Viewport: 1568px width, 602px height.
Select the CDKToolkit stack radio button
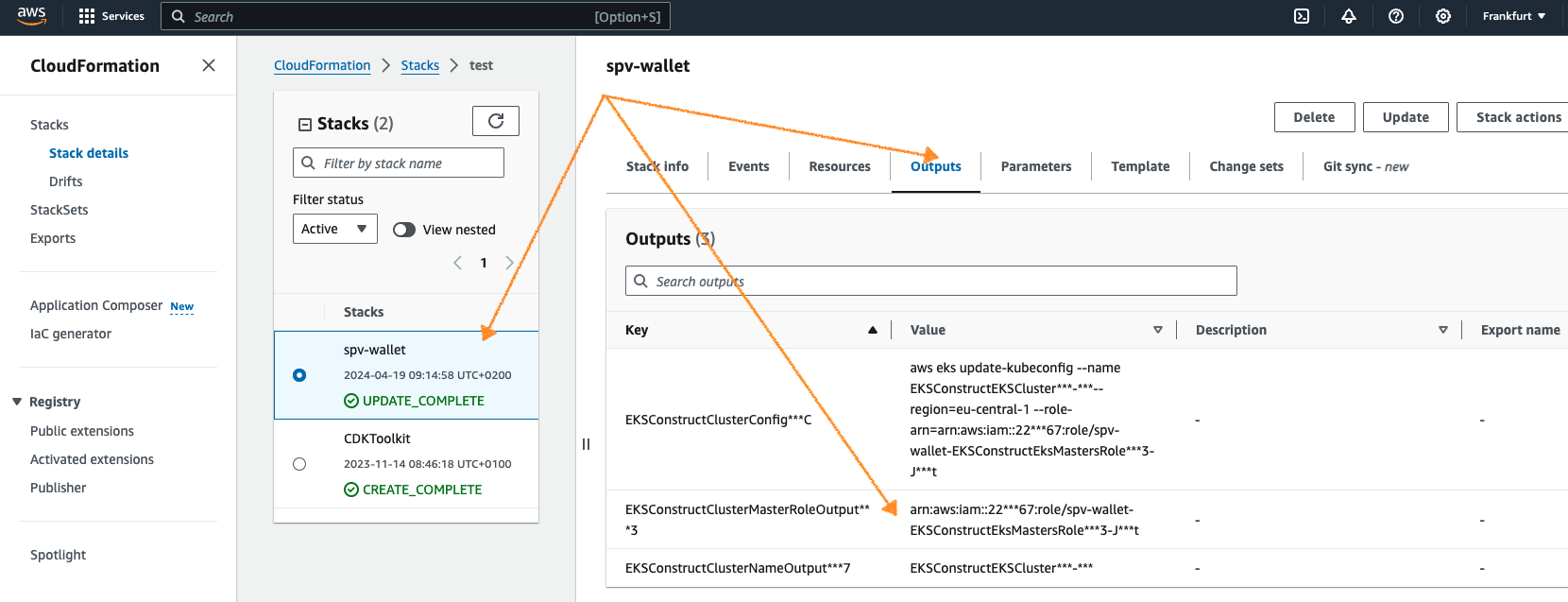[x=299, y=464]
